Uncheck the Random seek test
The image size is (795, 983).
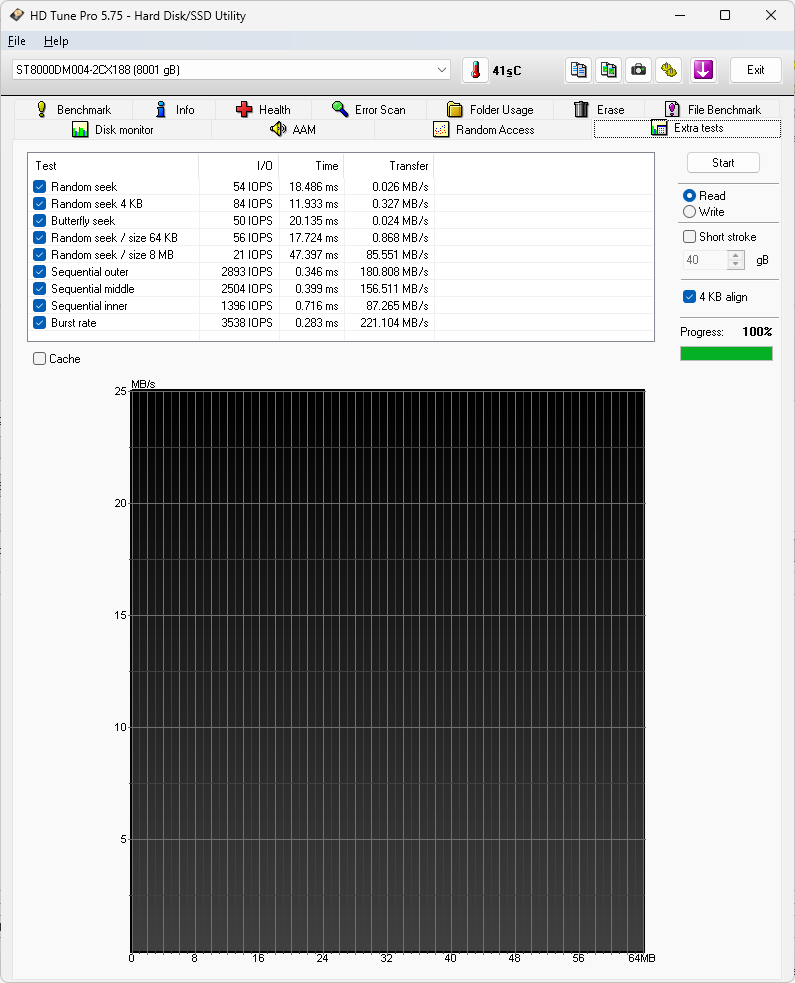click(39, 187)
